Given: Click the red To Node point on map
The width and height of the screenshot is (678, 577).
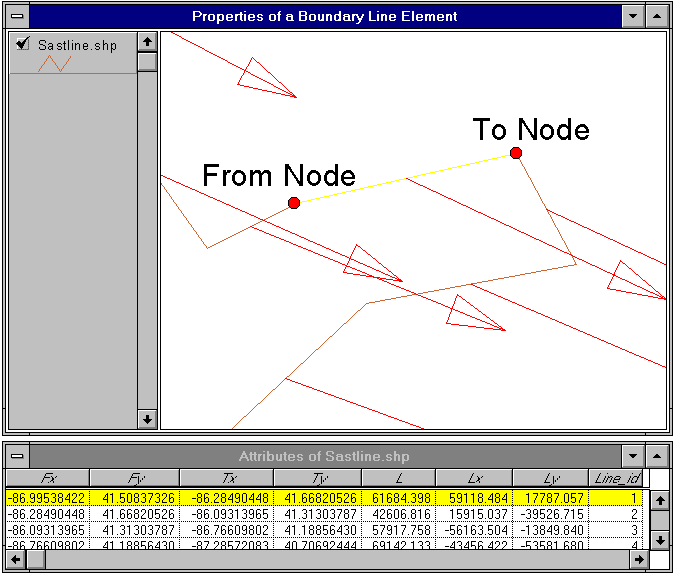Looking at the screenshot, I should 516,153.
